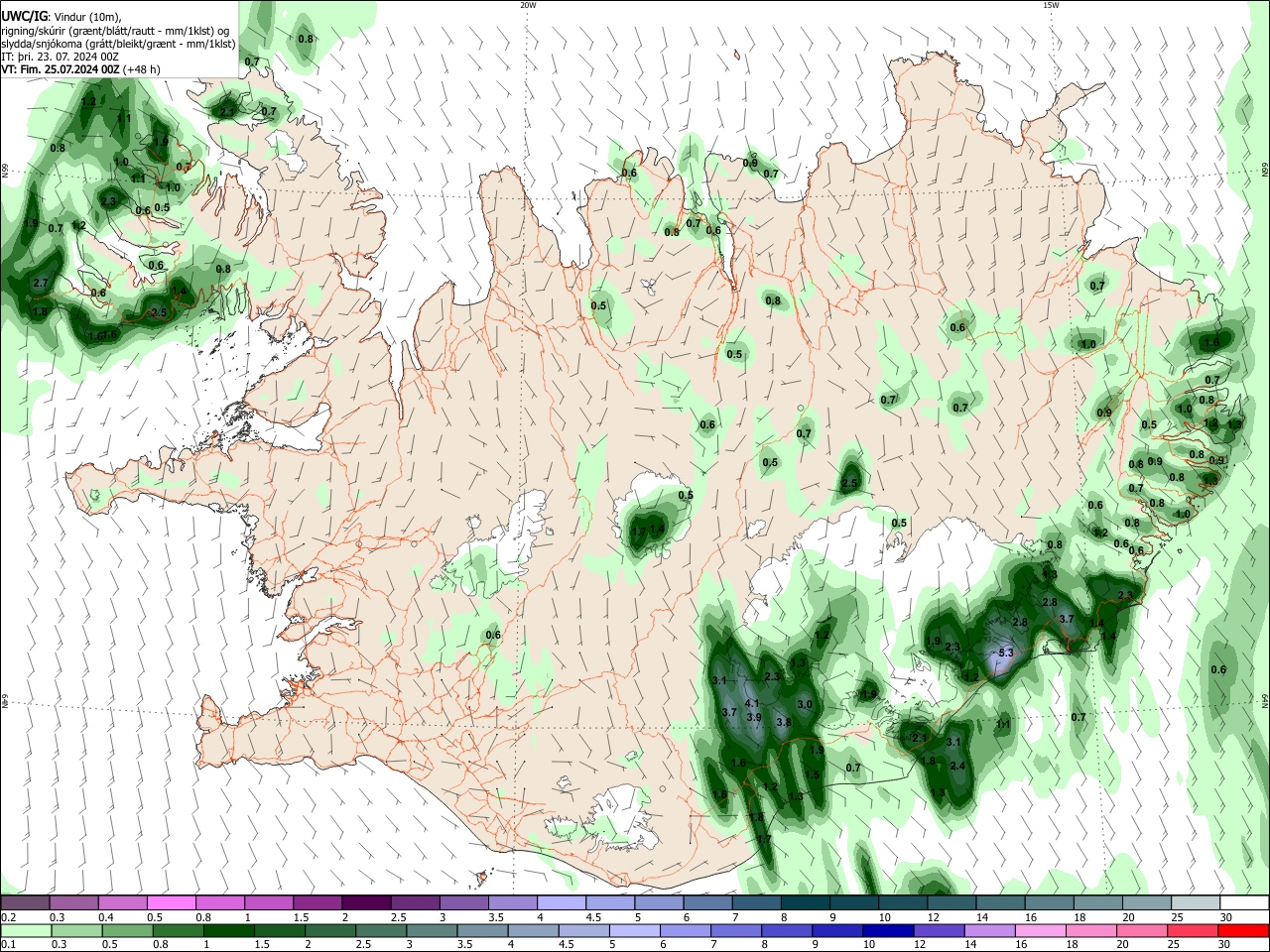
Task: Click the bold "UWC/IG" title text
Action: tap(24, 16)
